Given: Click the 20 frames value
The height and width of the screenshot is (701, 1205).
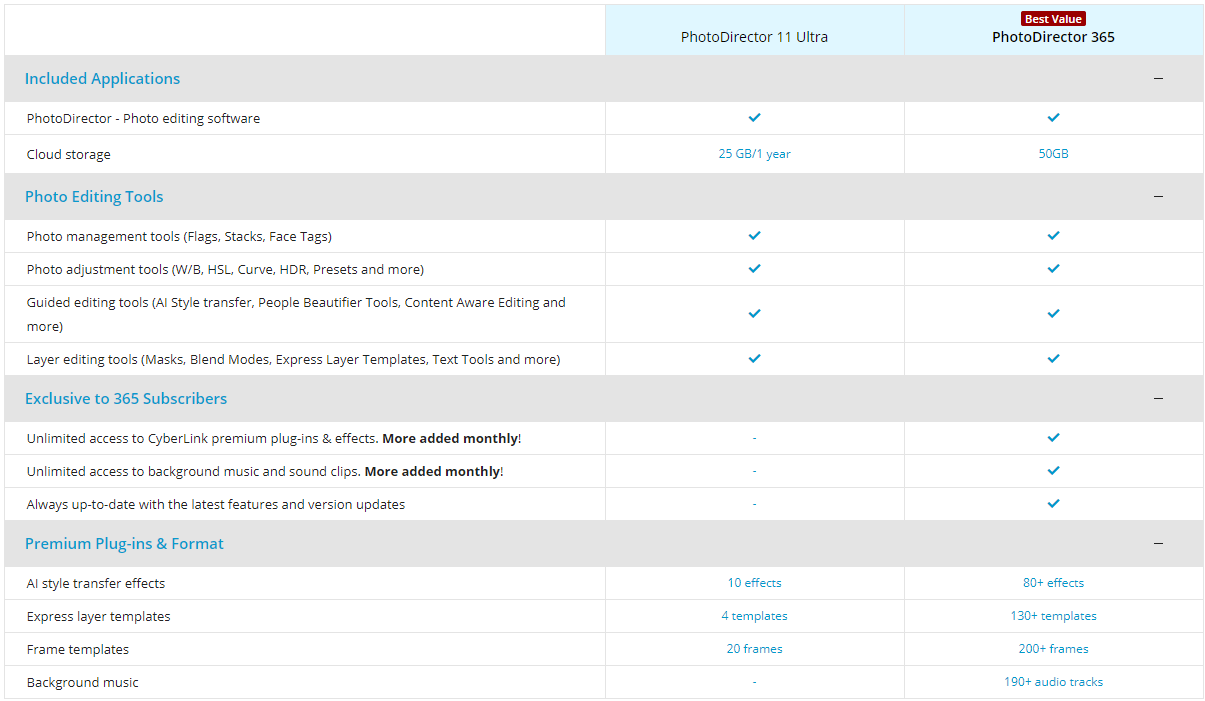Looking at the screenshot, I should click(754, 649).
